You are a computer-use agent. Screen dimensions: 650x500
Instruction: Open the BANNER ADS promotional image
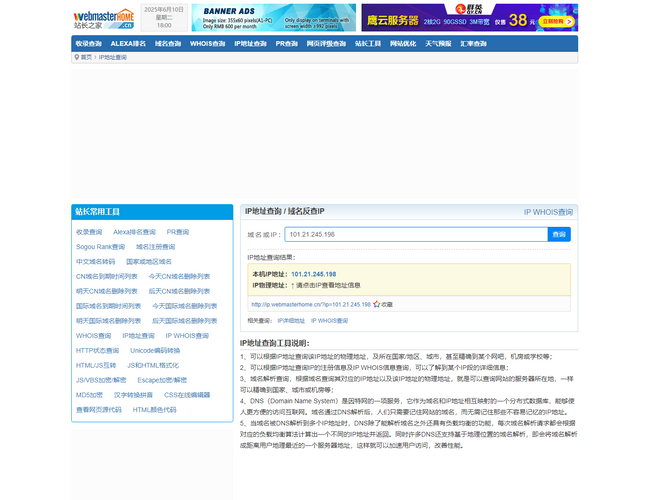[273, 17]
